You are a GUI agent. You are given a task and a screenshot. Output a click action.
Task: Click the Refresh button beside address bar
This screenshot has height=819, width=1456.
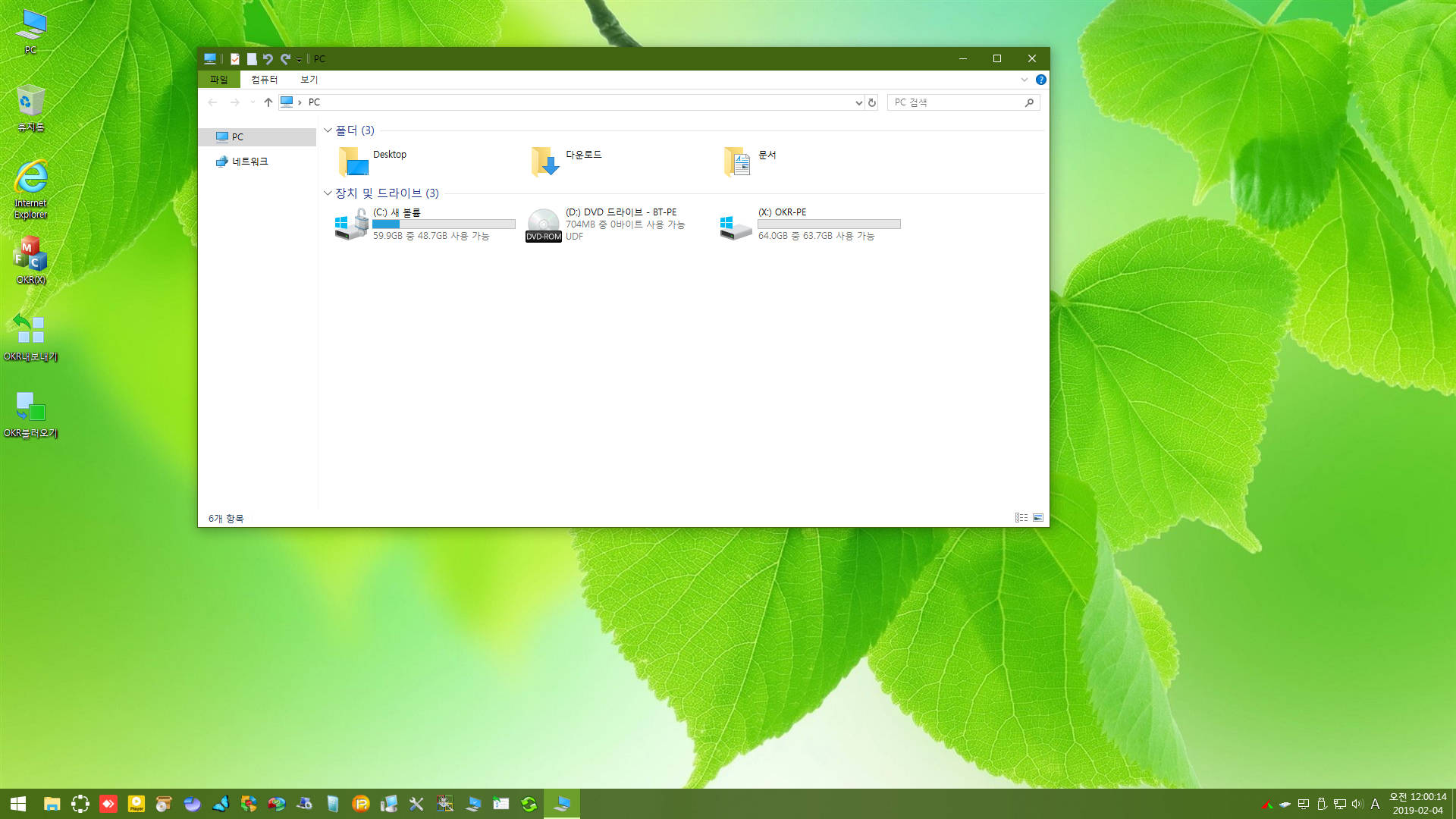point(872,102)
